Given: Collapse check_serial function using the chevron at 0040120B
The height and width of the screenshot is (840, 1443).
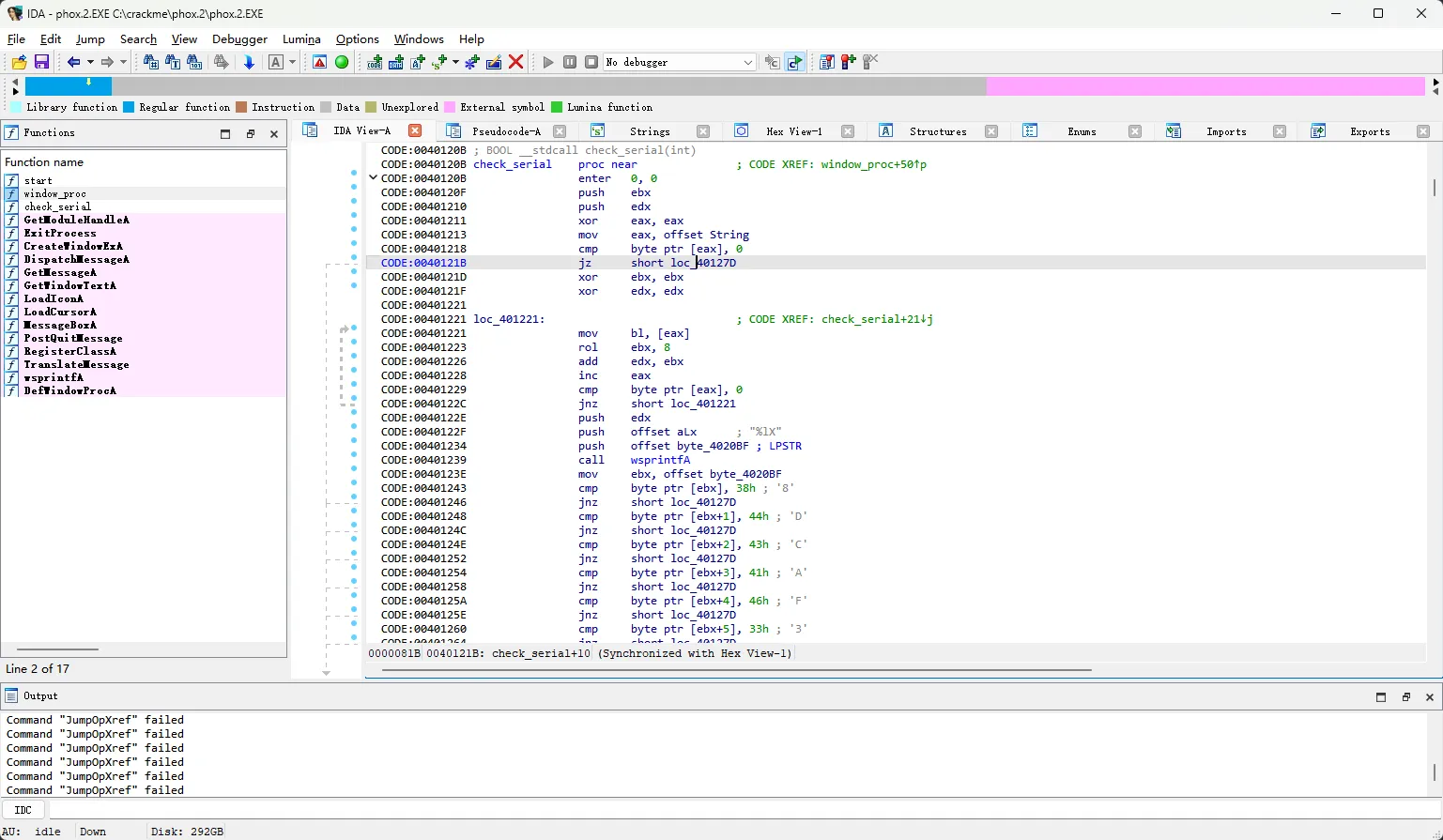Looking at the screenshot, I should point(373,177).
